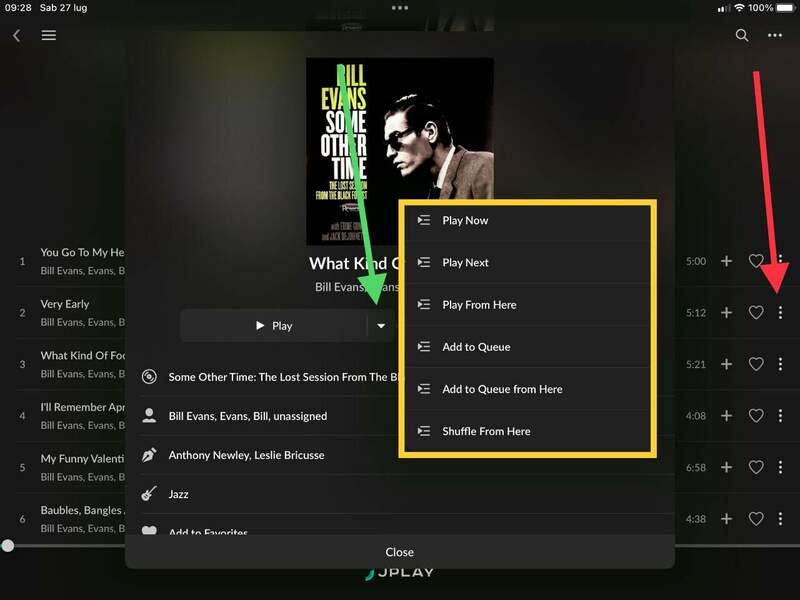
Task: Tap the back arrow icon
Action: 16,35
